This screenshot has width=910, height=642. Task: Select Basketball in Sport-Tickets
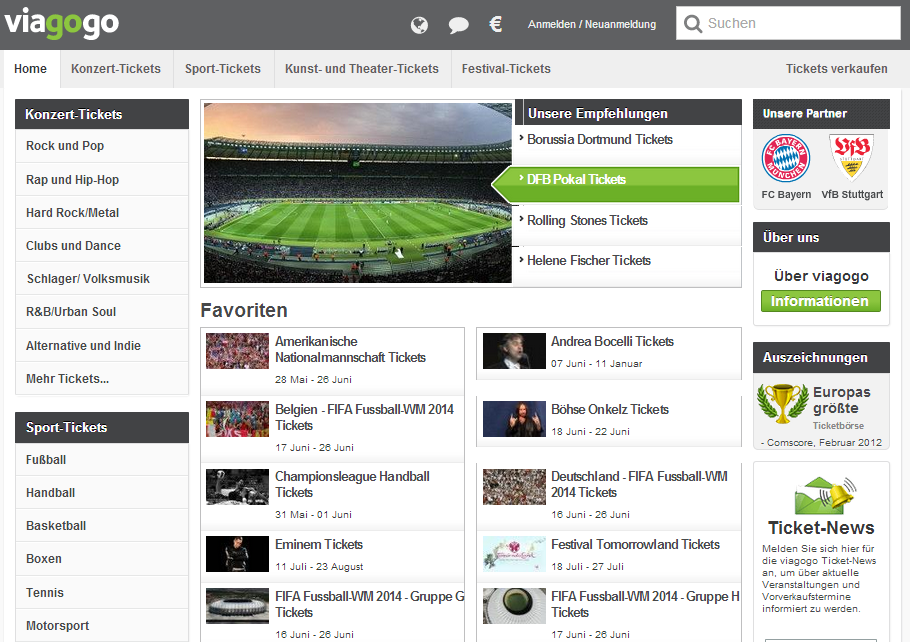click(x=102, y=525)
